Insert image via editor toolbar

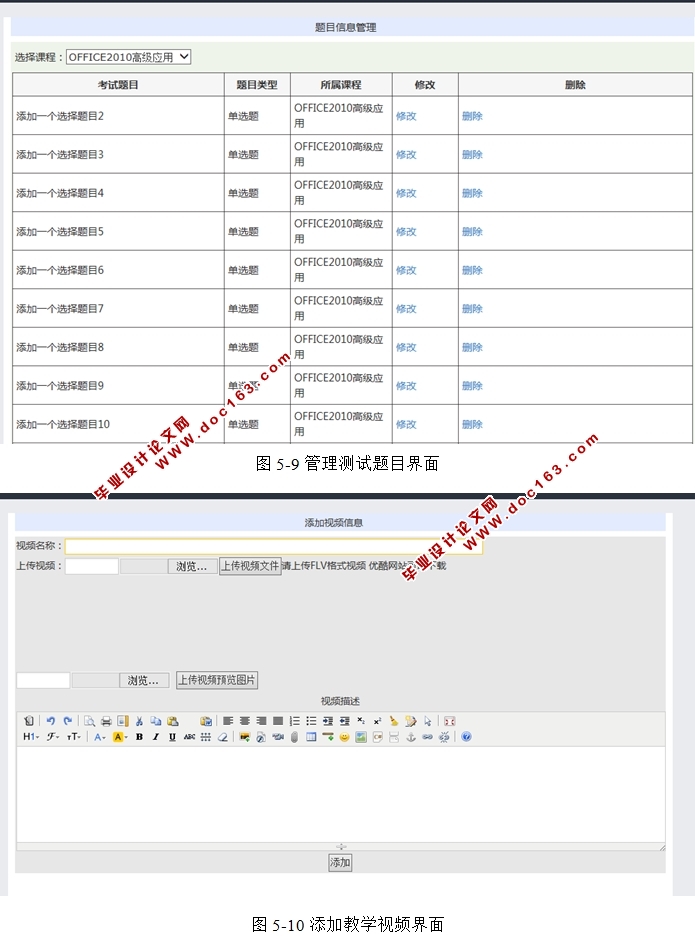pos(244,737)
